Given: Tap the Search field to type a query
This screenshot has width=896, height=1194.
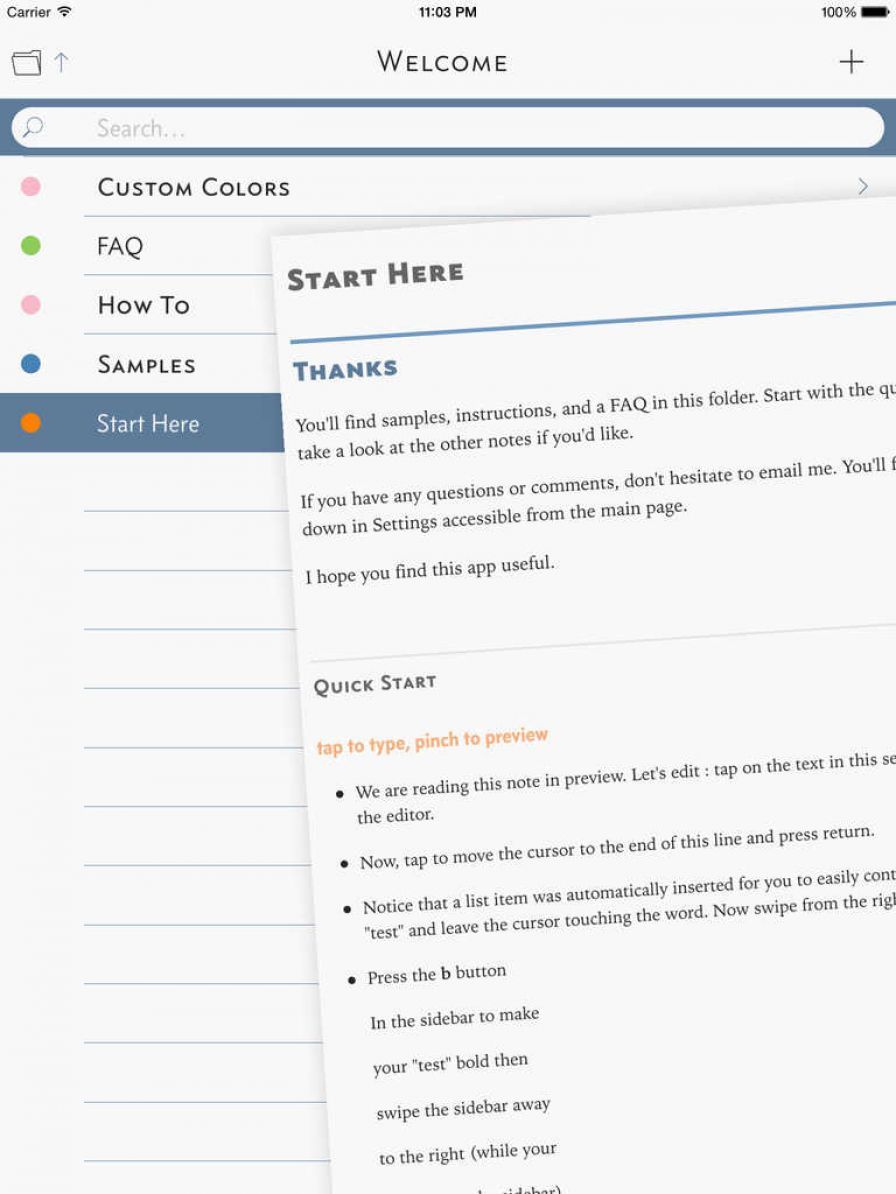Looking at the screenshot, I should (400, 128).
